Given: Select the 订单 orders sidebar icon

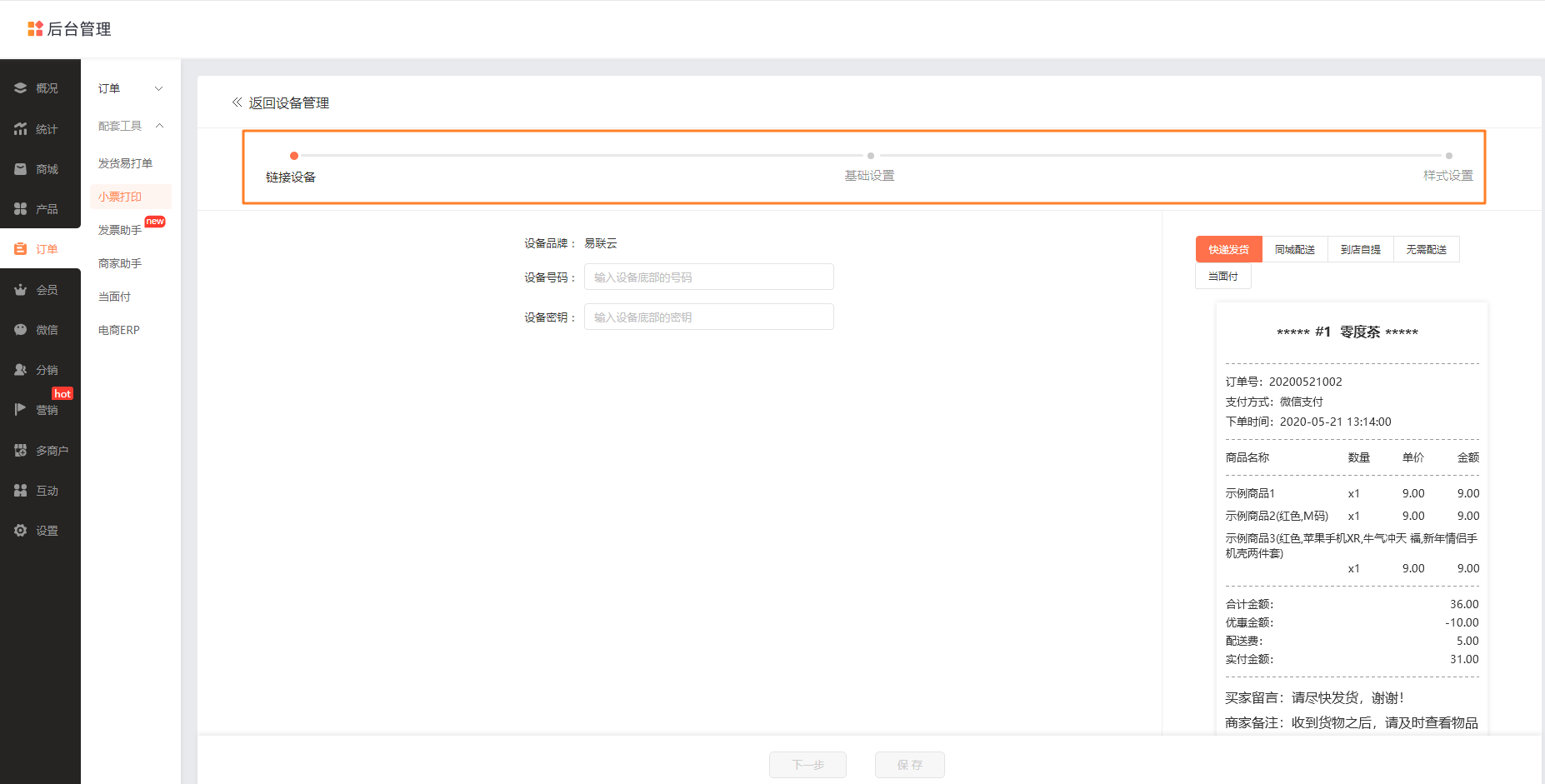Looking at the screenshot, I should [21, 248].
